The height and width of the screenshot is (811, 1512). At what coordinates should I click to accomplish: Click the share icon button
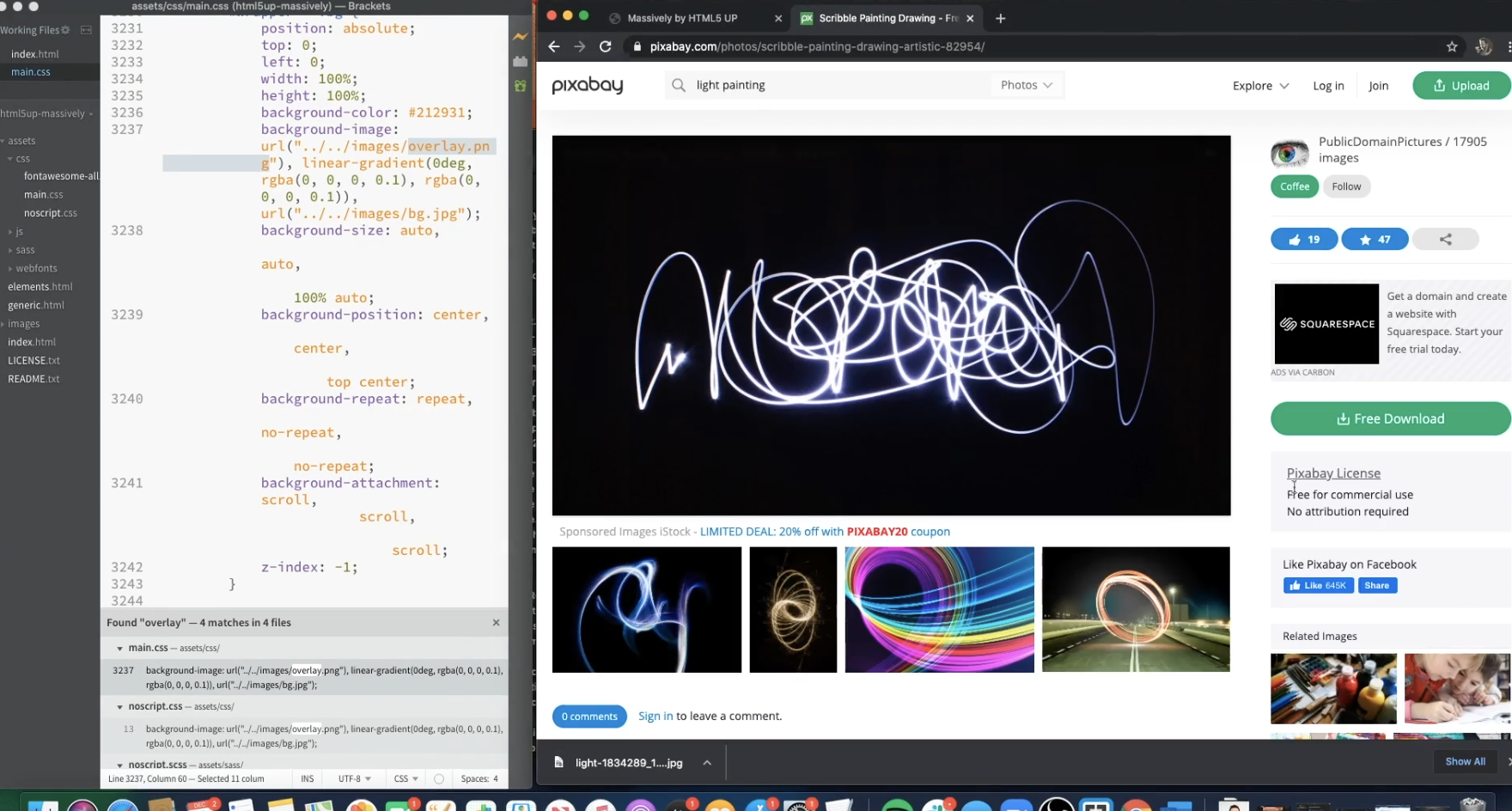(x=1445, y=240)
